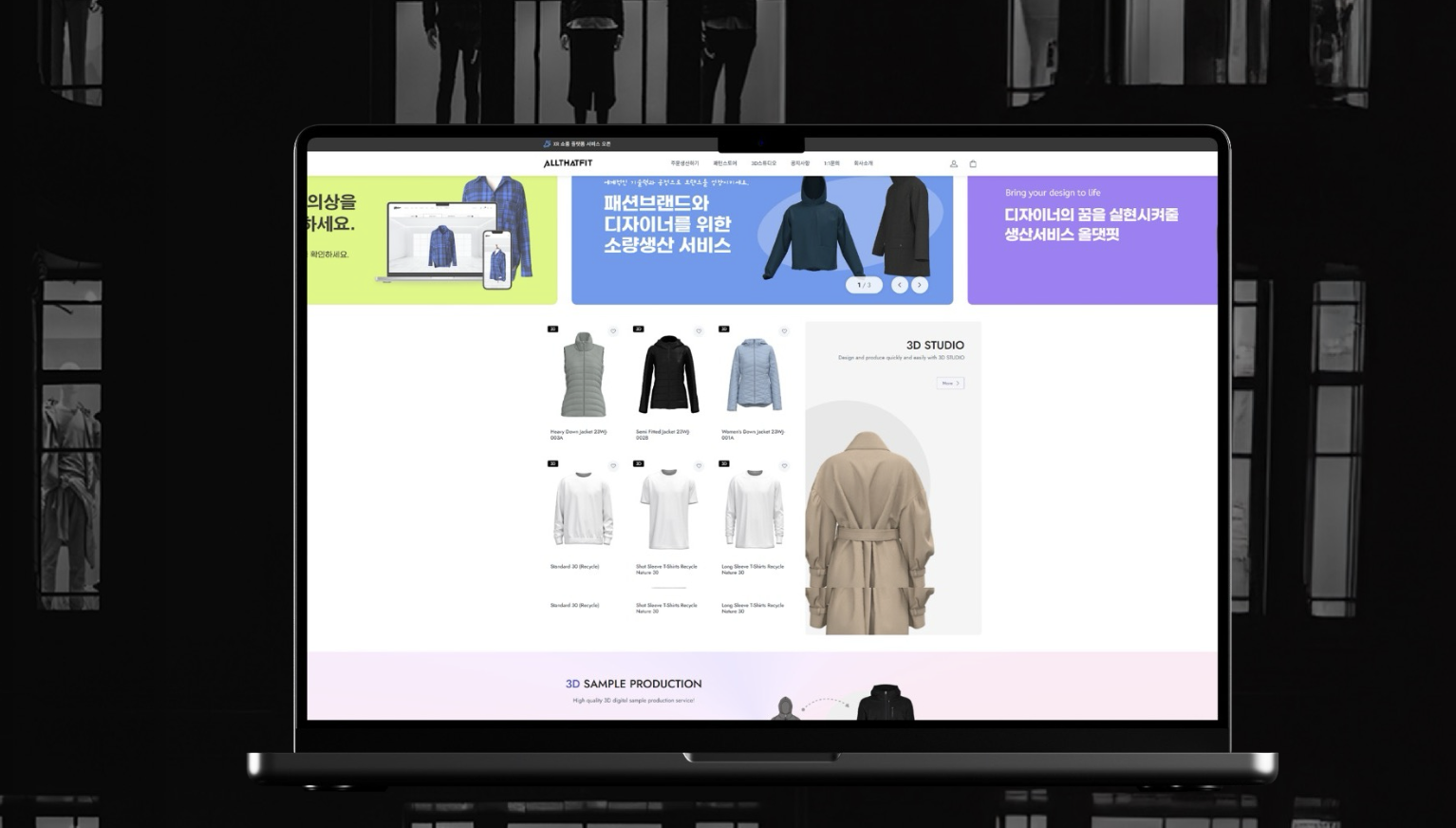Open the user account icon
This screenshot has height=828, width=1456.
[x=954, y=164]
